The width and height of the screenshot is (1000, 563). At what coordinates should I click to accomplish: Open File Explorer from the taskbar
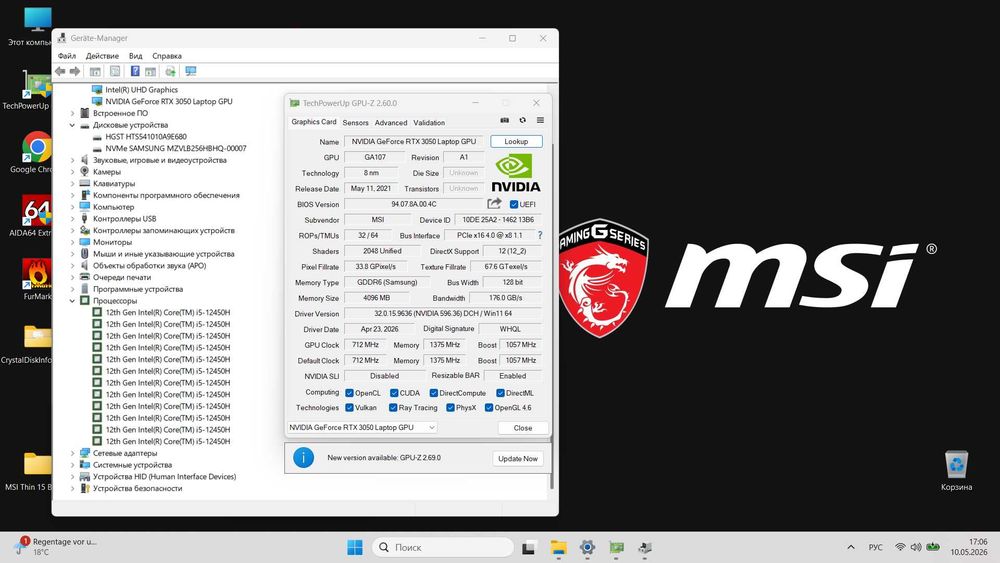558,547
